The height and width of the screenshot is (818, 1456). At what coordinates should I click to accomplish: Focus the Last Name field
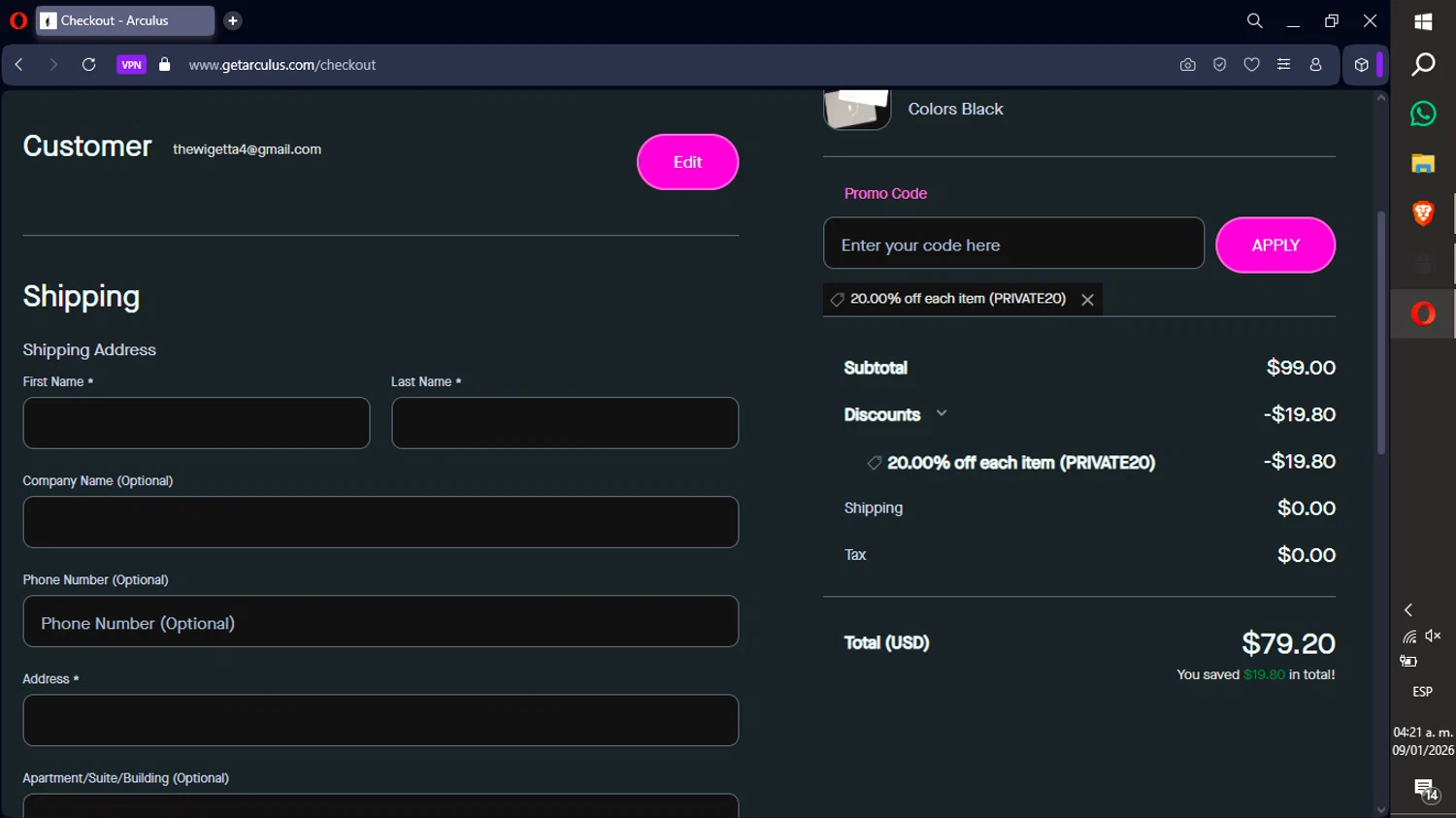click(x=565, y=423)
